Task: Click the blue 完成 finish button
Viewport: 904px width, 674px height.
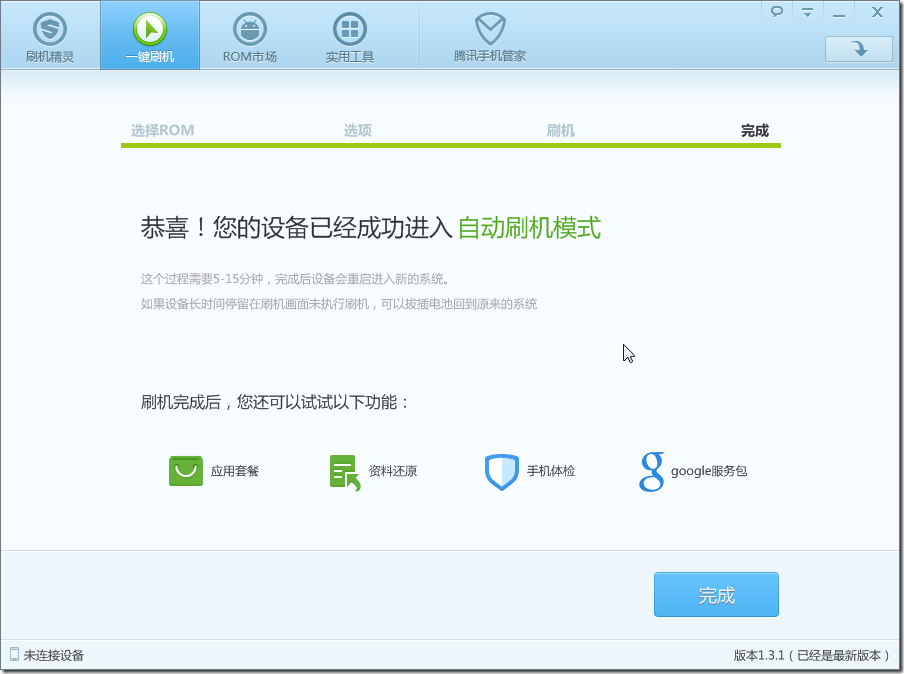Action: point(716,594)
